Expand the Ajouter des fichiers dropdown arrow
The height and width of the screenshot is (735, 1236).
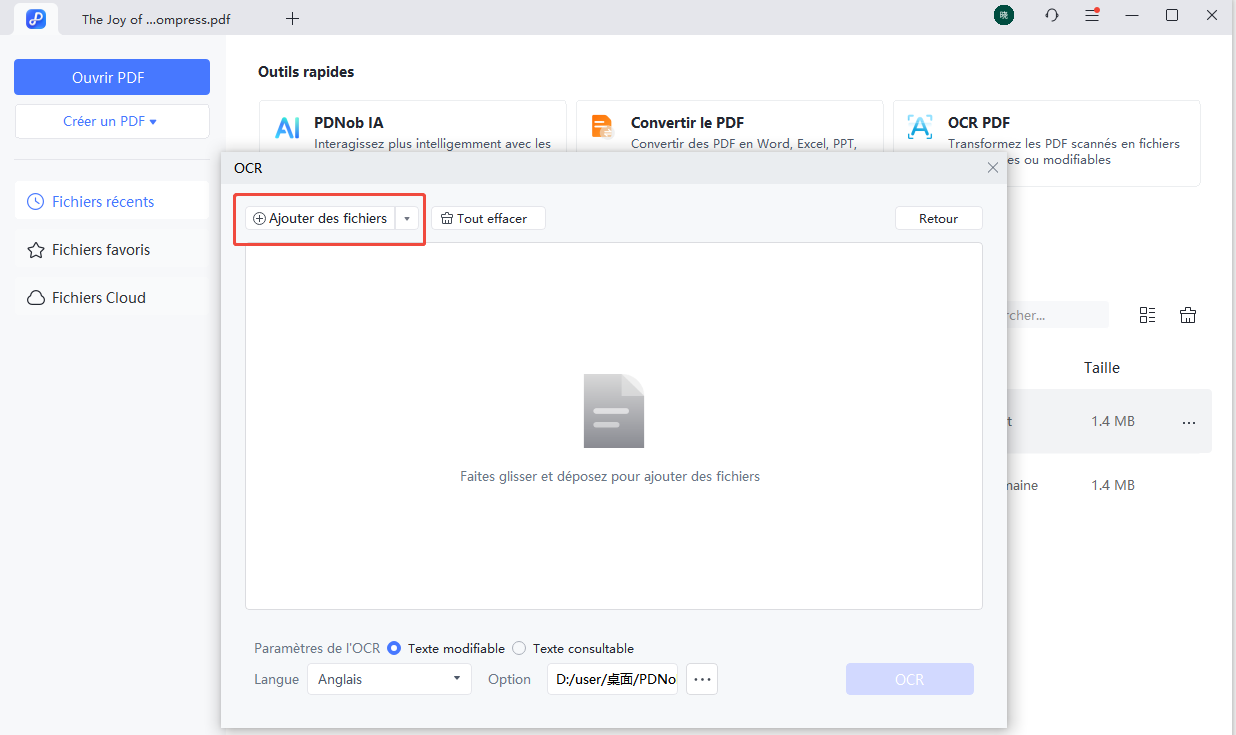click(x=407, y=217)
